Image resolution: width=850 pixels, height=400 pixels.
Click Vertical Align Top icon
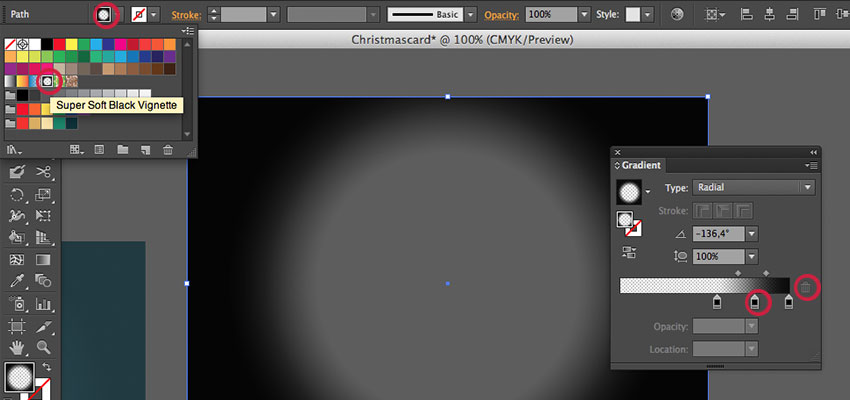click(x=820, y=15)
